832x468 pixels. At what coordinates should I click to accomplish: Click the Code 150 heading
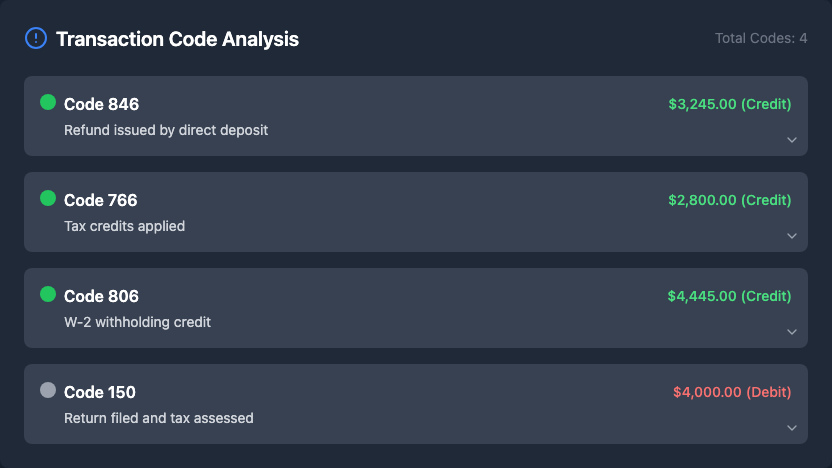[x=100, y=392]
